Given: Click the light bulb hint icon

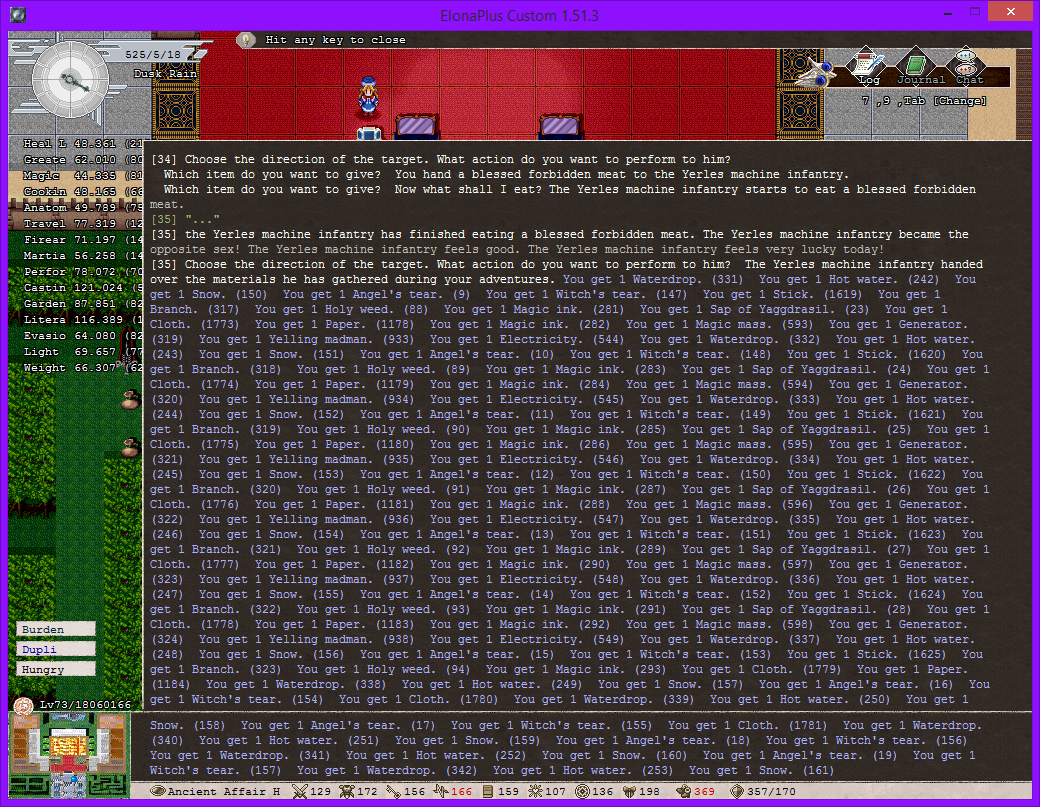Looking at the screenshot, I should [246, 40].
